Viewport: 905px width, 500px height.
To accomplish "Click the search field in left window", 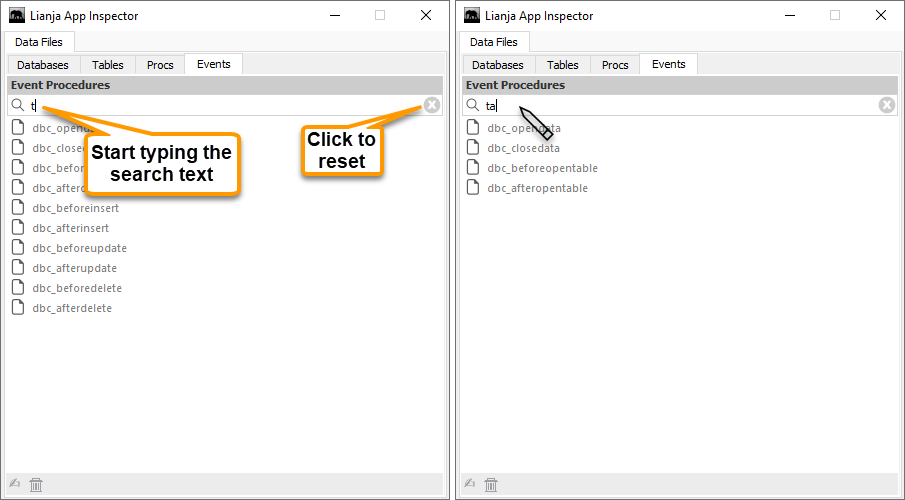I will tap(220, 105).
